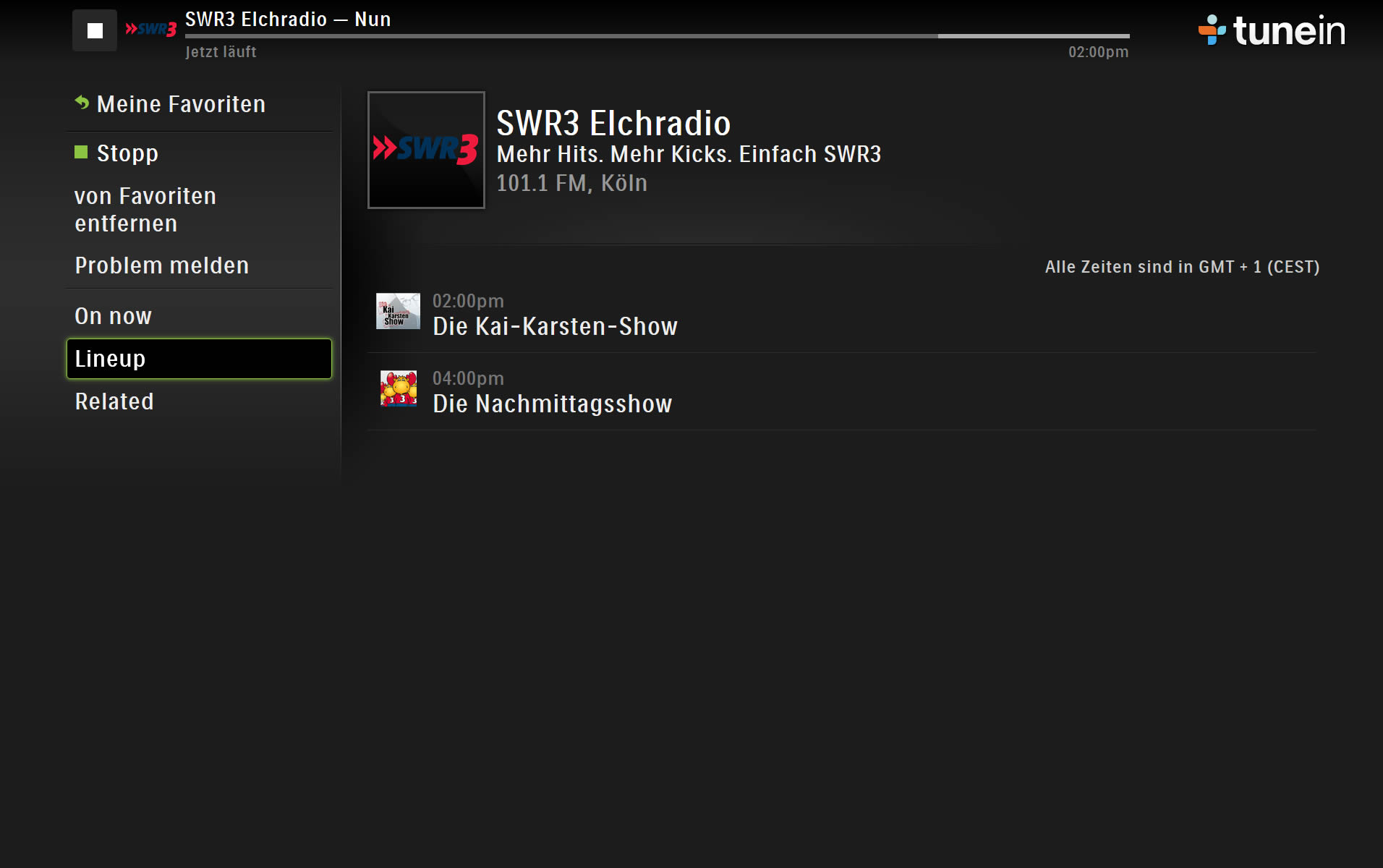Screen dimensions: 1383x868
Task: Click 'Mehr Hits. Mehr Kicks. Einfach SWR3' slogan
Action: (x=689, y=154)
